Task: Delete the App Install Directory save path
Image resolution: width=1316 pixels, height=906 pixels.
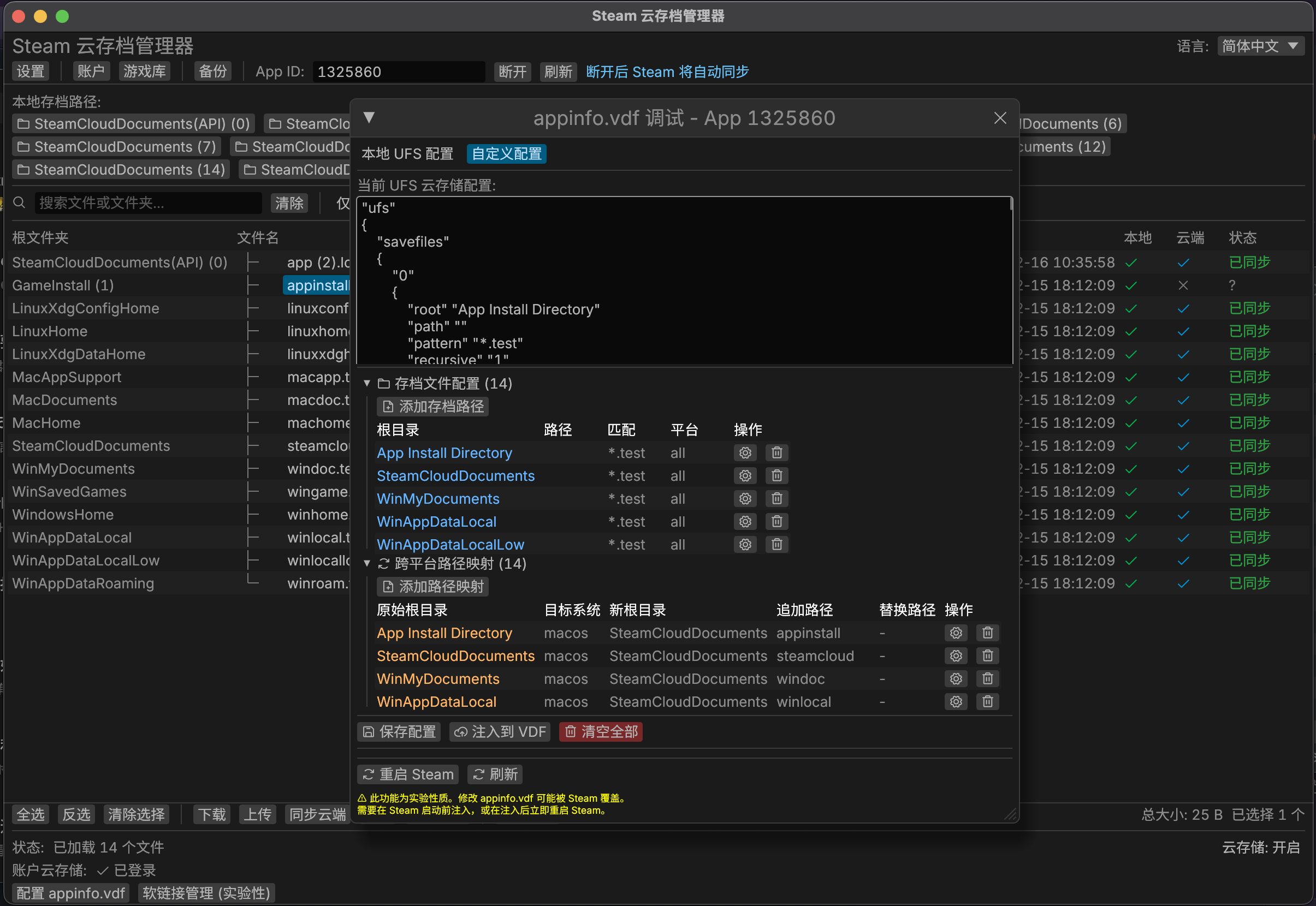Action: pyautogui.click(x=777, y=453)
